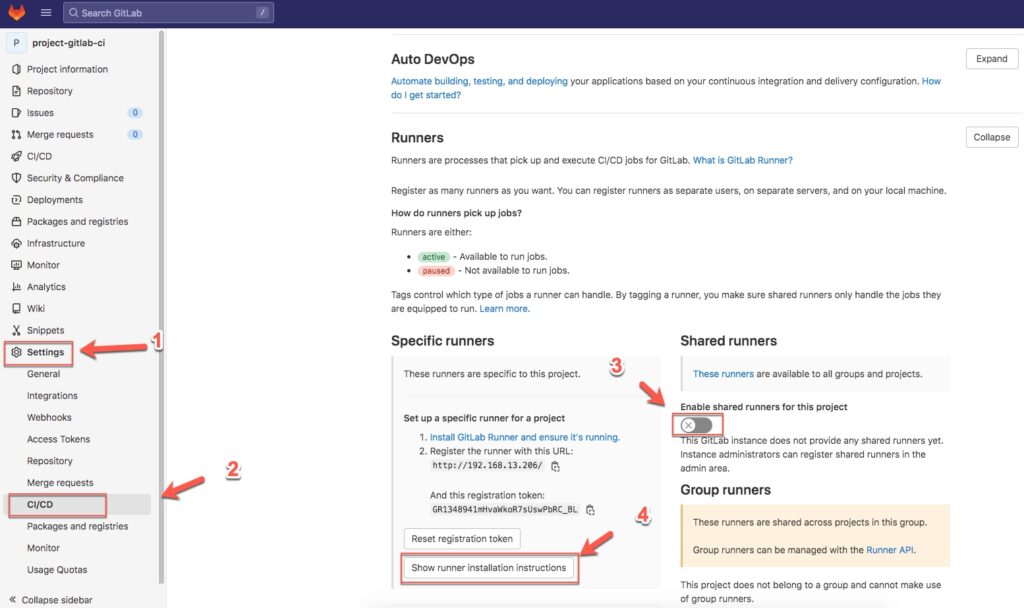Click the red 'paused' status badge
Image resolution: width=1024 pixels, height=608 pixels.
436,270
